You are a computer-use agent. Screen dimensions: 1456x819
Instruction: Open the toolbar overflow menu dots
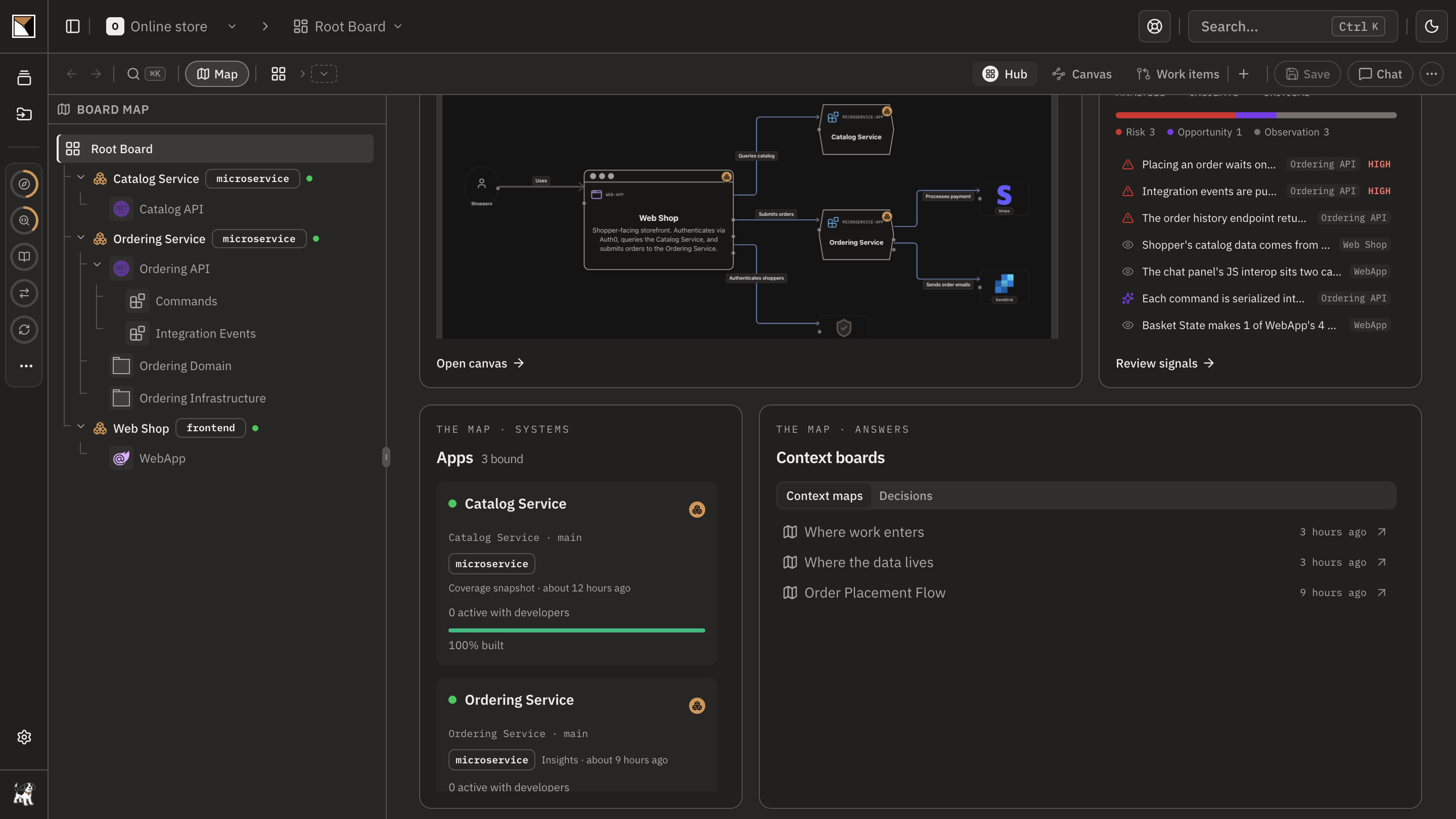pos(1431,74)
